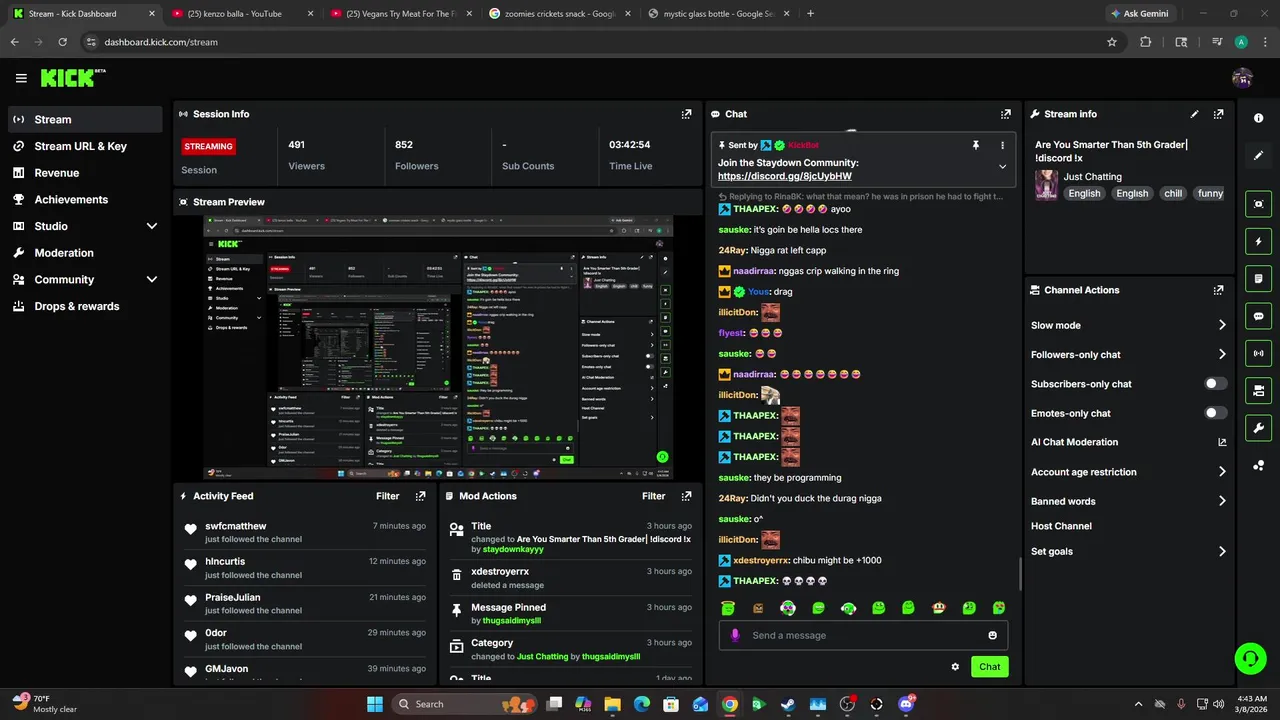Open Revenue in sidebar

point(85,173)
